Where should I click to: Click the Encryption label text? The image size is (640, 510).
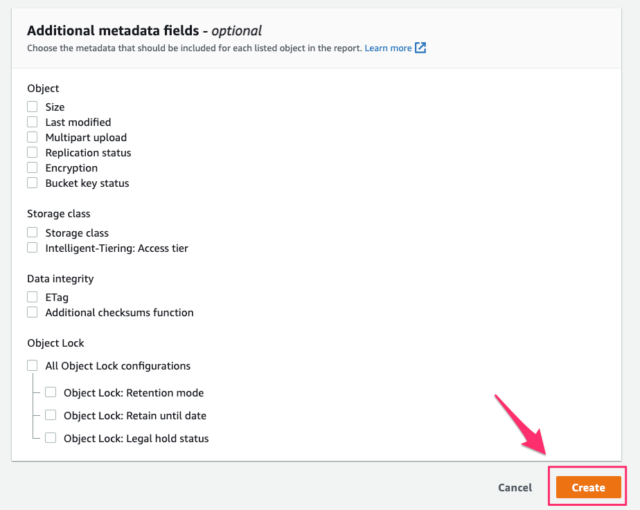click(x=71, y=168)
